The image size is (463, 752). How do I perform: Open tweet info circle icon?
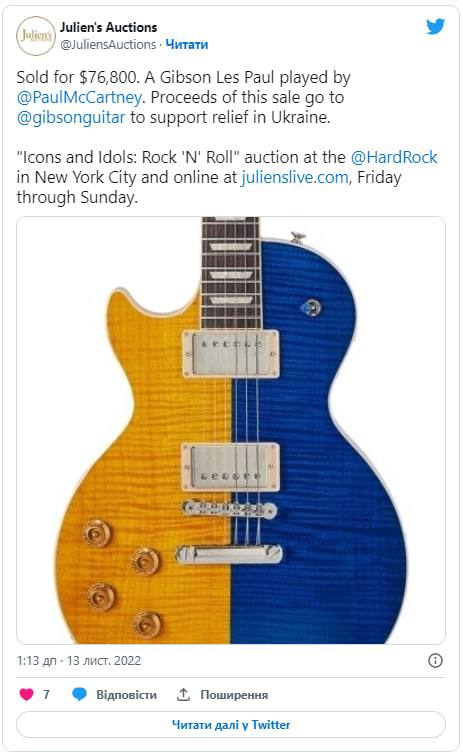[x=435, y=660]
